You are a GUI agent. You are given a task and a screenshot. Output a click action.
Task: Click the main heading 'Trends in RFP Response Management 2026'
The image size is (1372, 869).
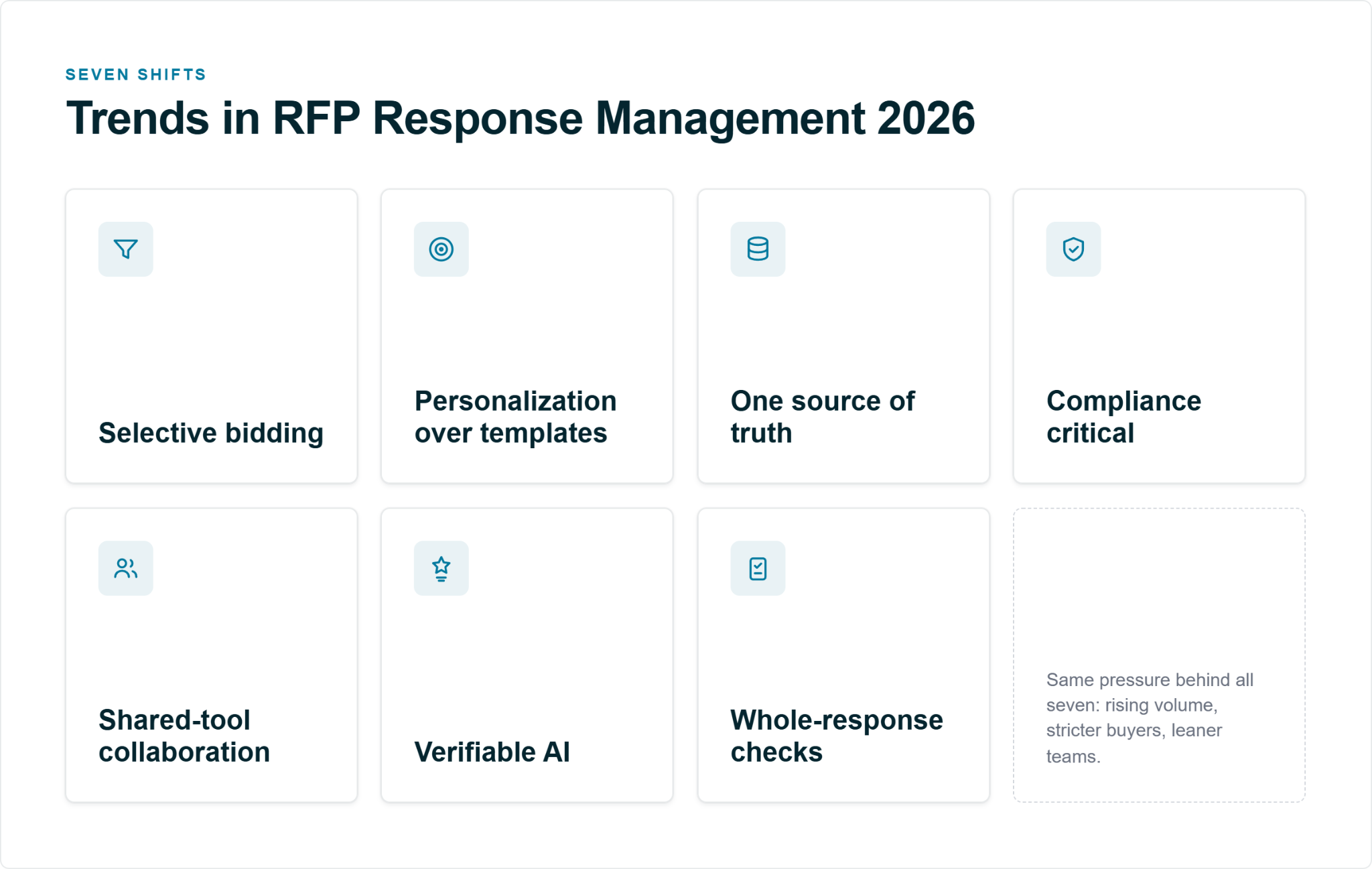click(521, 119)
